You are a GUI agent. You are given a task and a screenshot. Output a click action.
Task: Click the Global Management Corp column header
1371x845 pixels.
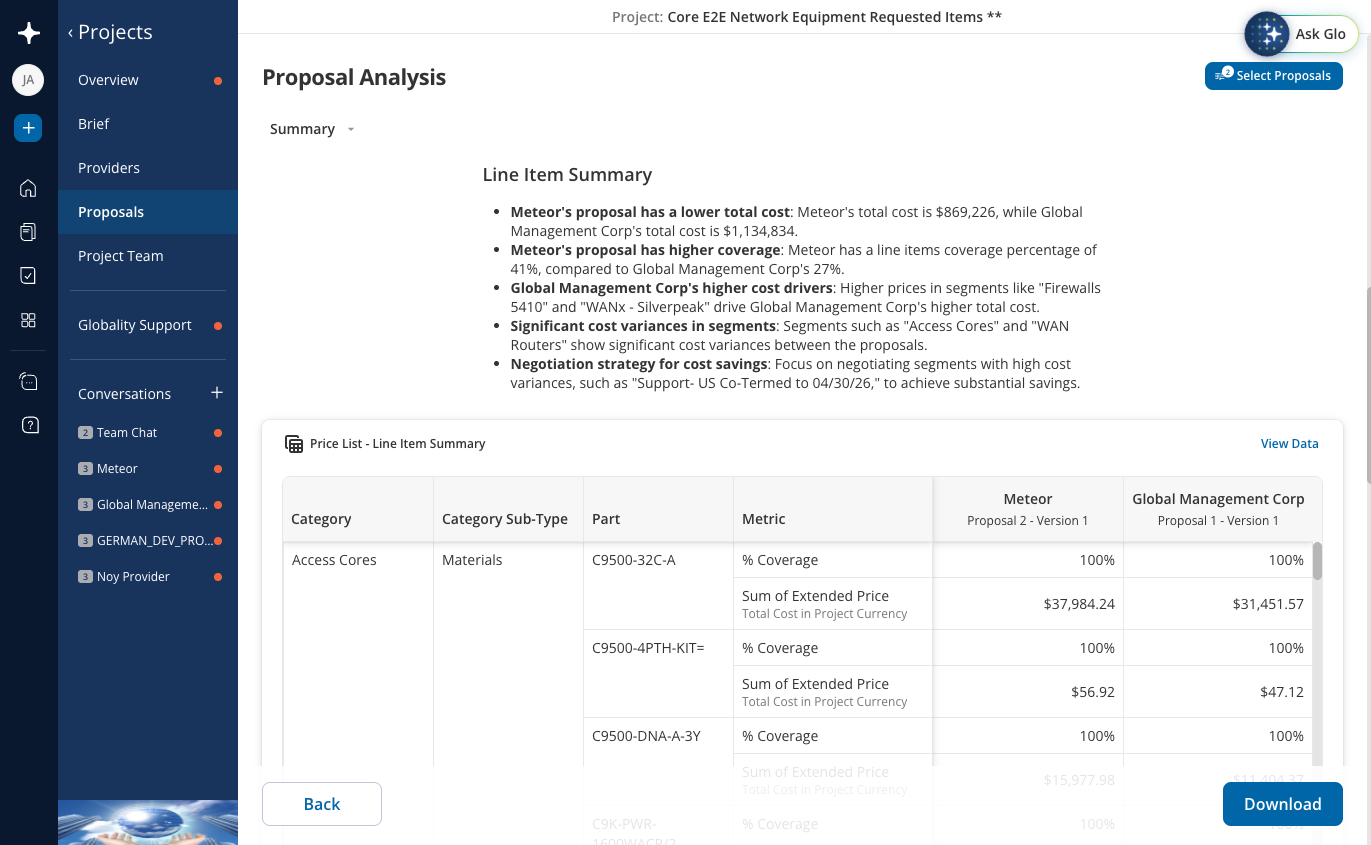pos(1218,509)
